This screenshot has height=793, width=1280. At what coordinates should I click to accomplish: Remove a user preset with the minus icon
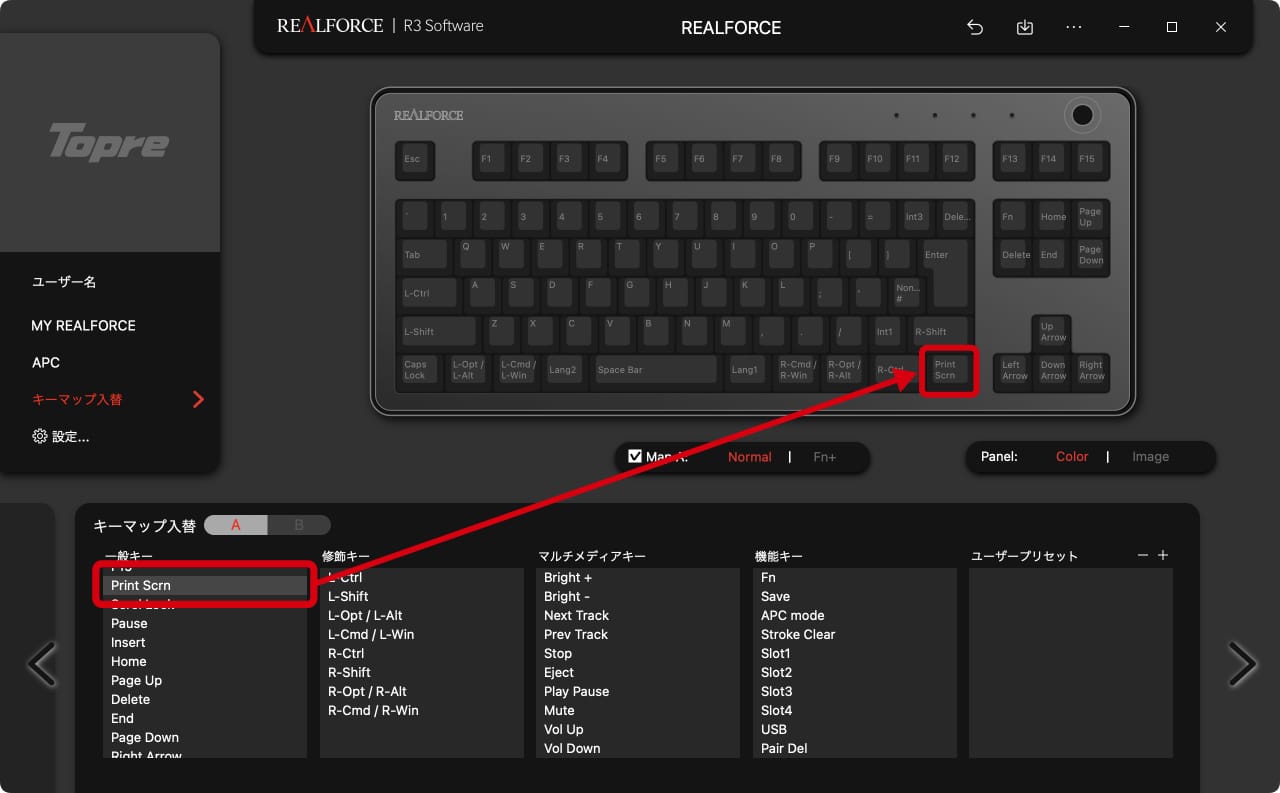click(1143, 555)
